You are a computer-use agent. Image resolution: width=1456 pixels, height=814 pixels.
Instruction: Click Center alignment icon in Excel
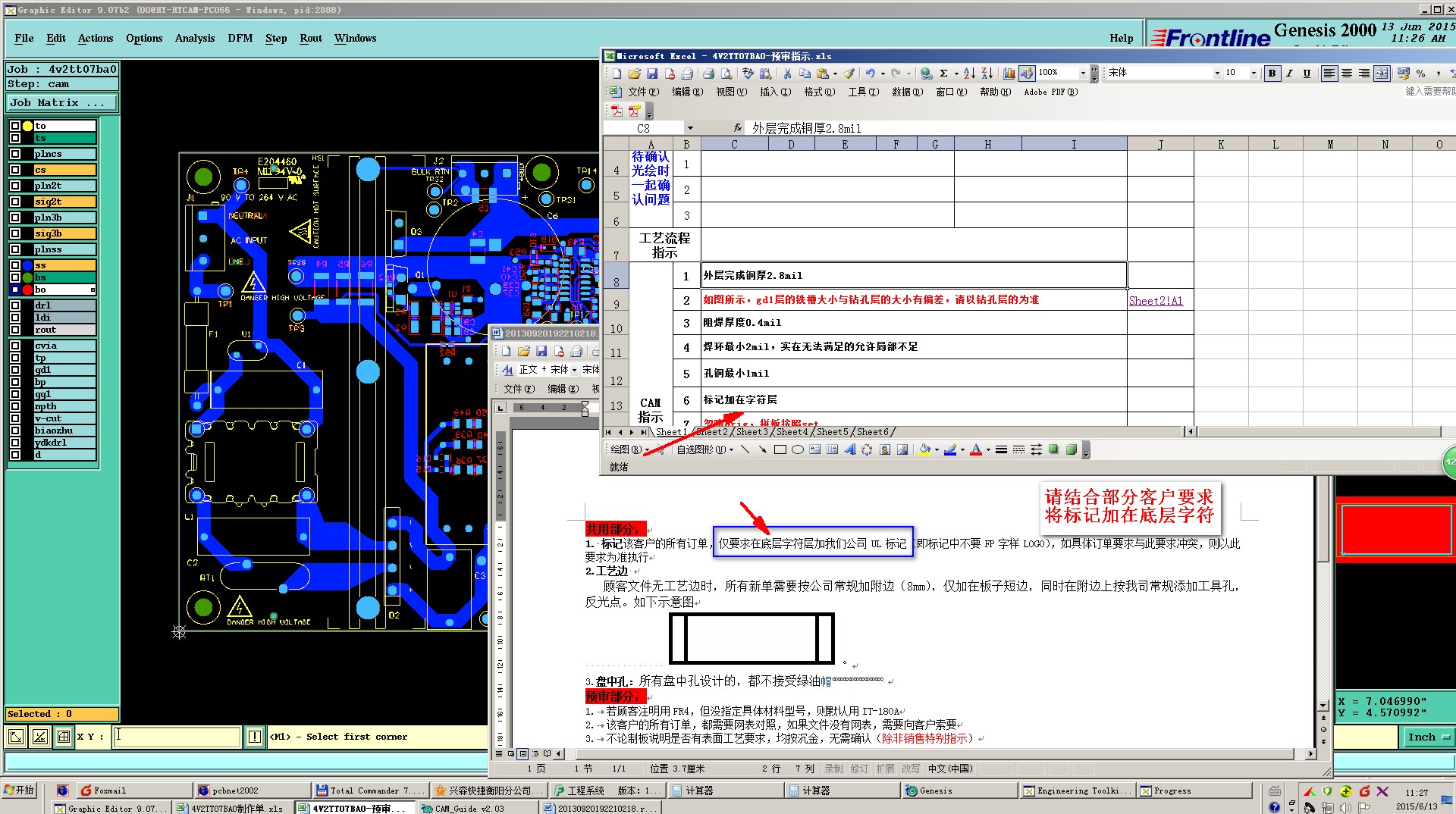pos(1347,74)
